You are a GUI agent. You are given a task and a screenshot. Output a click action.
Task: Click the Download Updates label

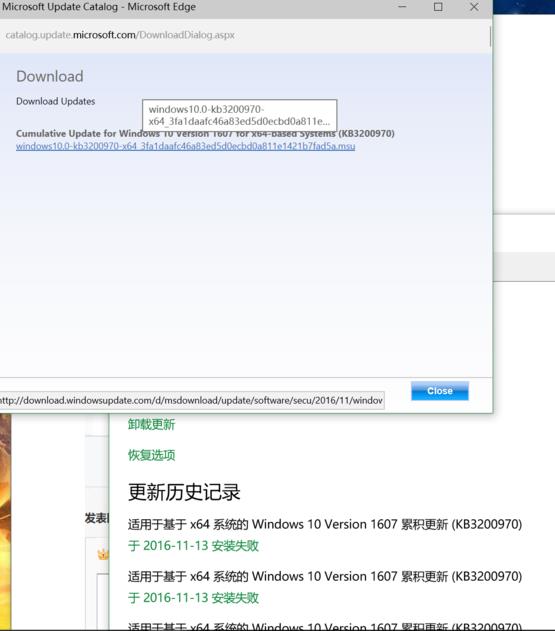click(x=56, y=101)
